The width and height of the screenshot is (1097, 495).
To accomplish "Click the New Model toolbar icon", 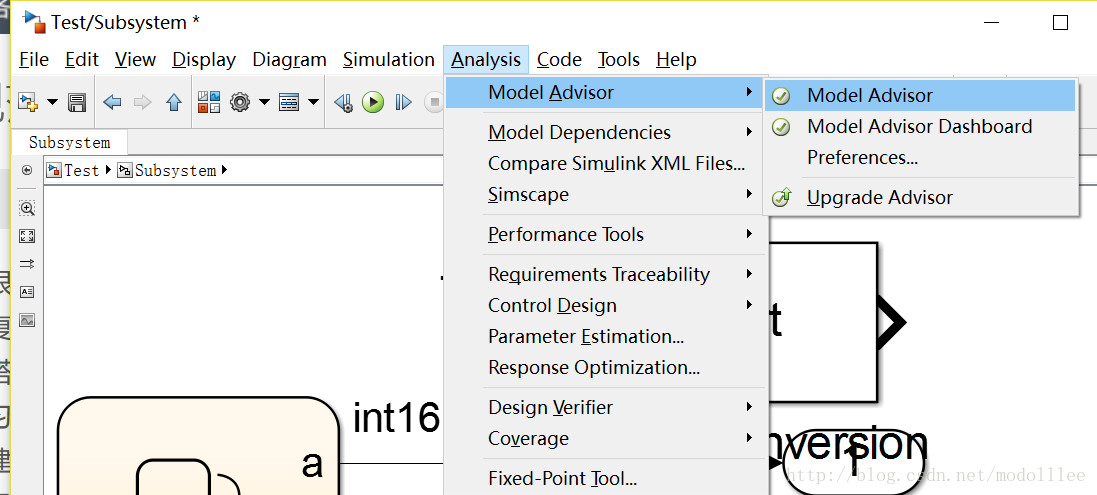I will [x=27, y=102].
